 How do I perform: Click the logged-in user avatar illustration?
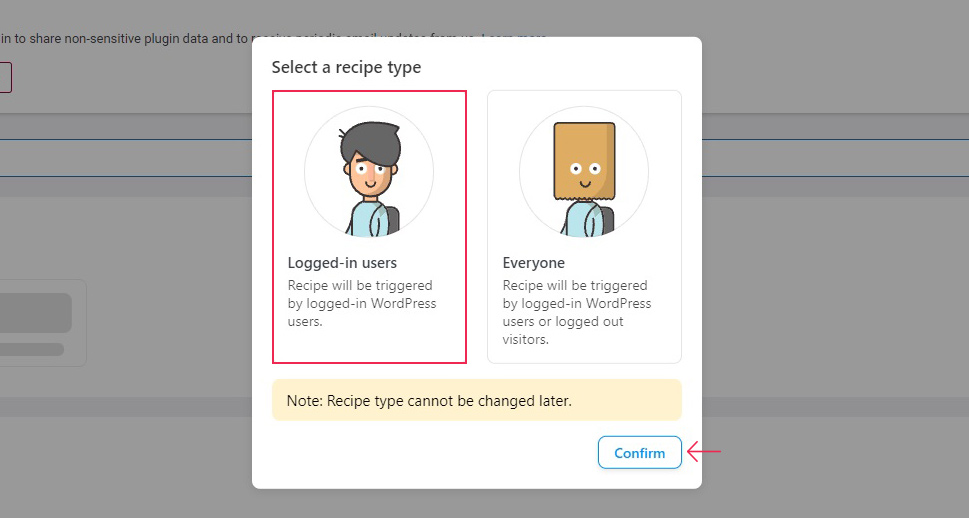pyautogui.click(x=369, y=172)
